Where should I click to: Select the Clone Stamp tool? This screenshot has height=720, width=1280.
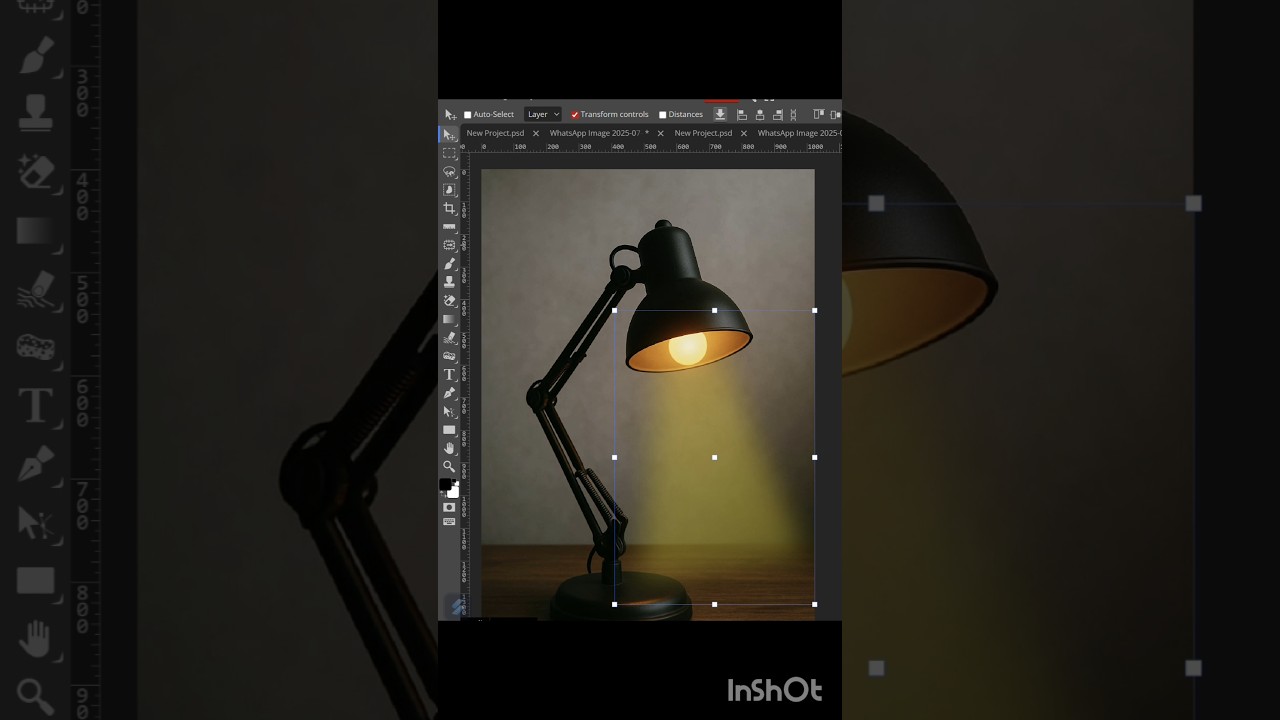[x=449, y=282]
